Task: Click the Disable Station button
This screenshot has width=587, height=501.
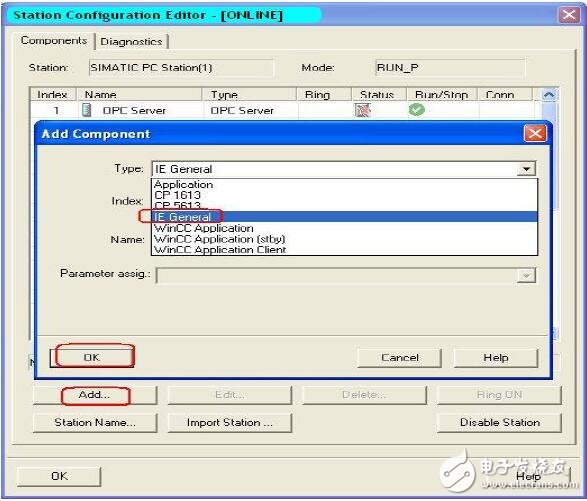Action: [499, 423]
